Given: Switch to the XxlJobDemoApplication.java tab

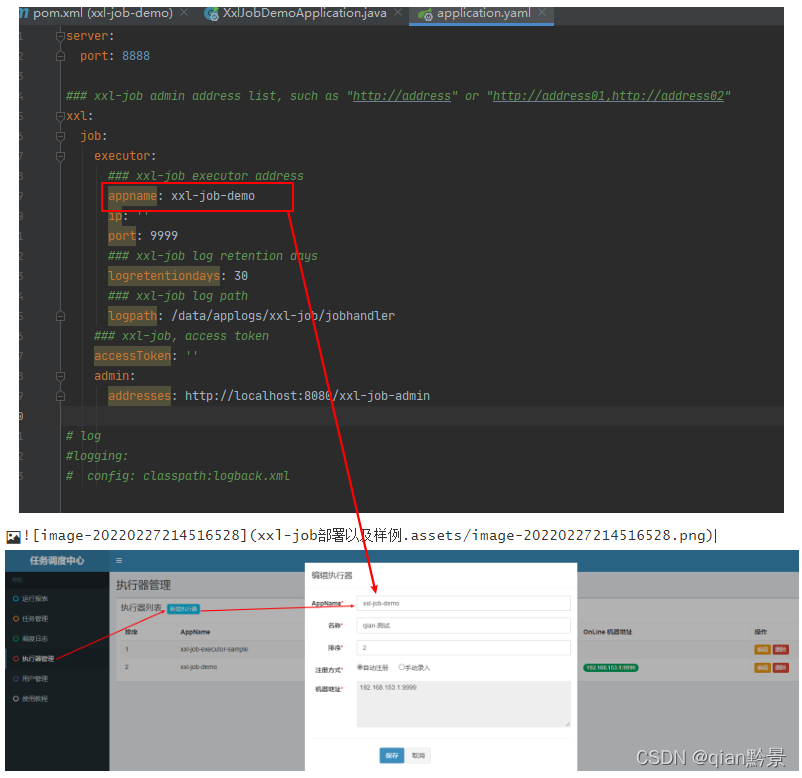Looking at the screenshot, I should [304, 13].
